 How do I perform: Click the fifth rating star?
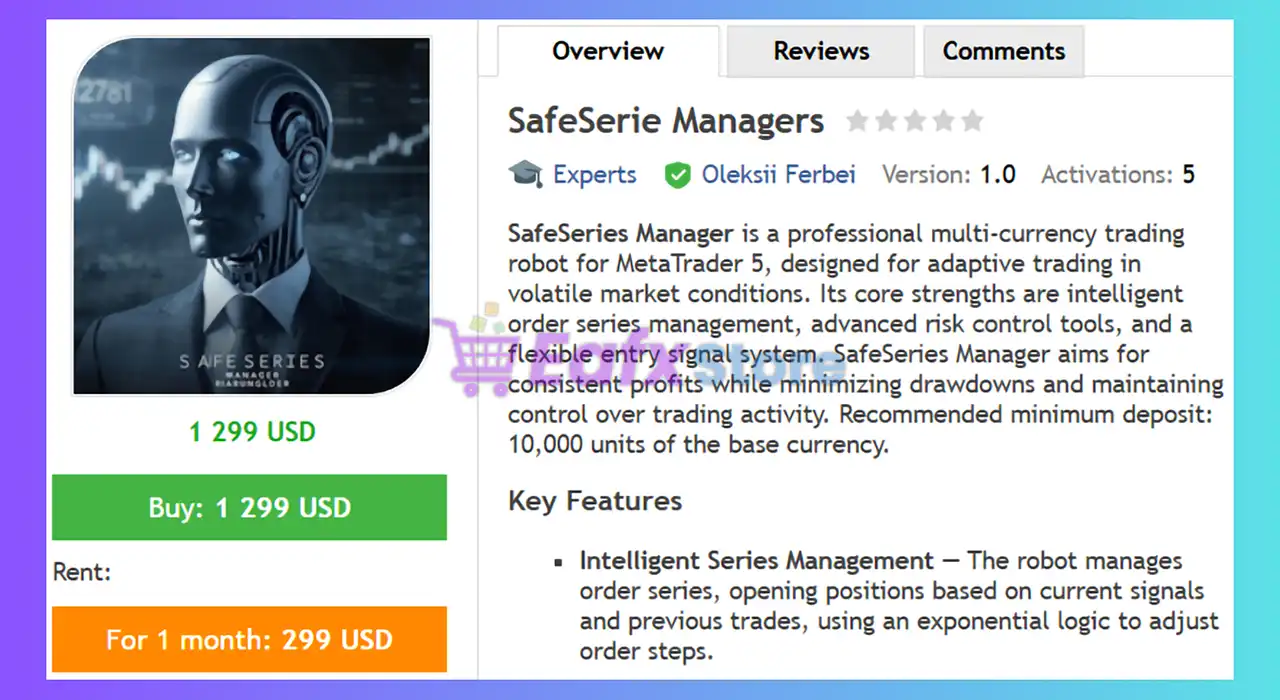coord(973,122)
